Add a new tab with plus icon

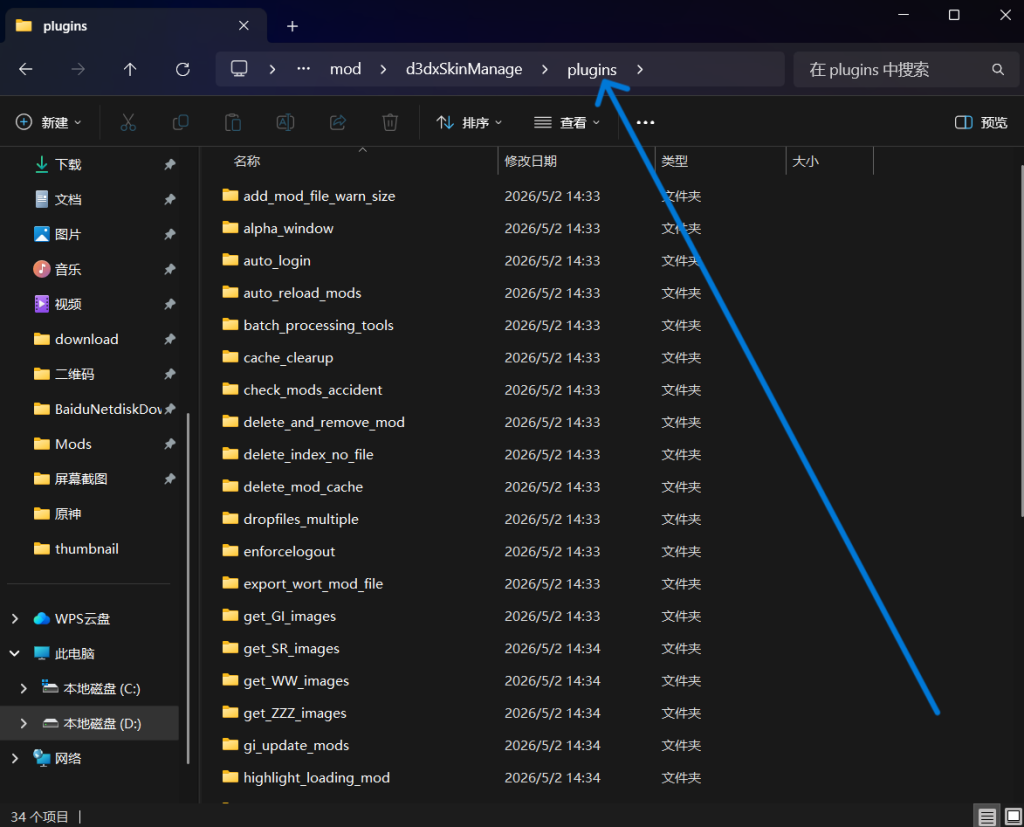292,26
